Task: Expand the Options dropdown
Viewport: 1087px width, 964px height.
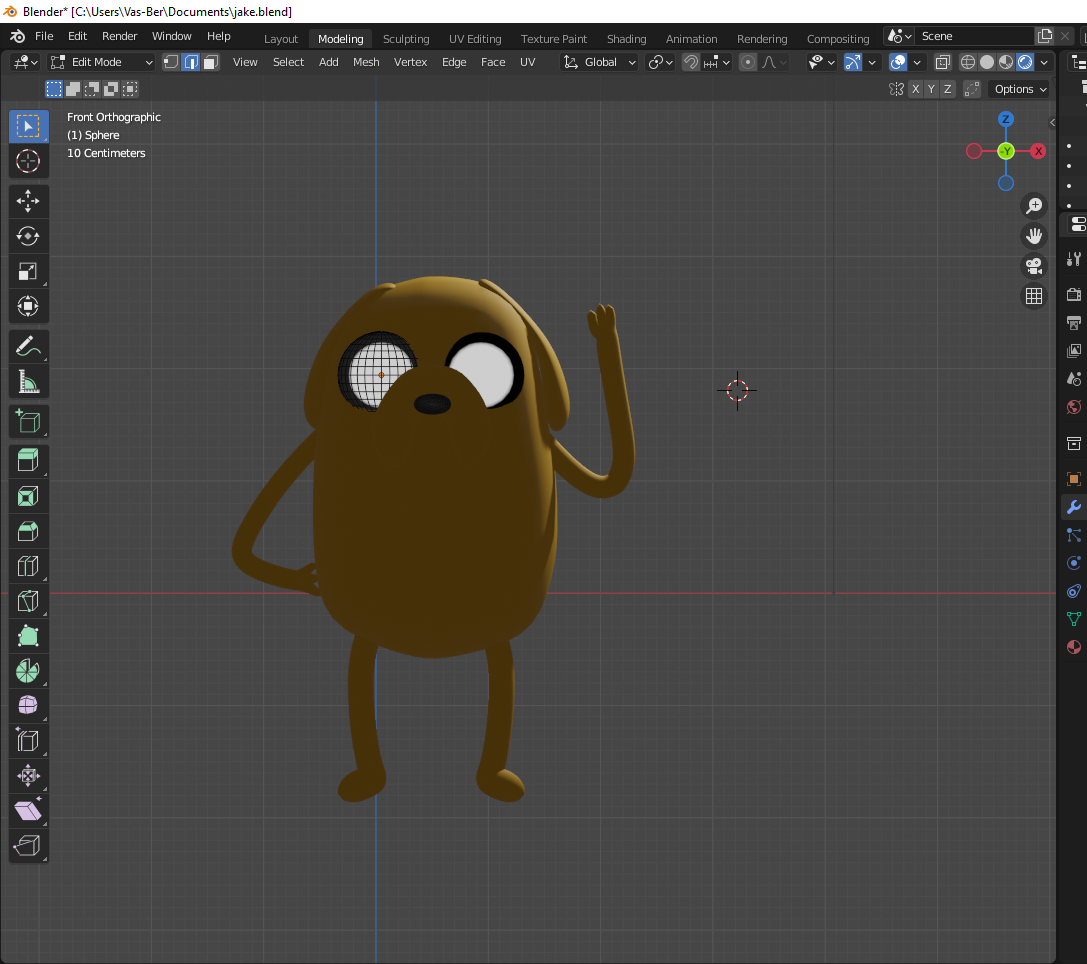Action: [x=1020, y=89]
